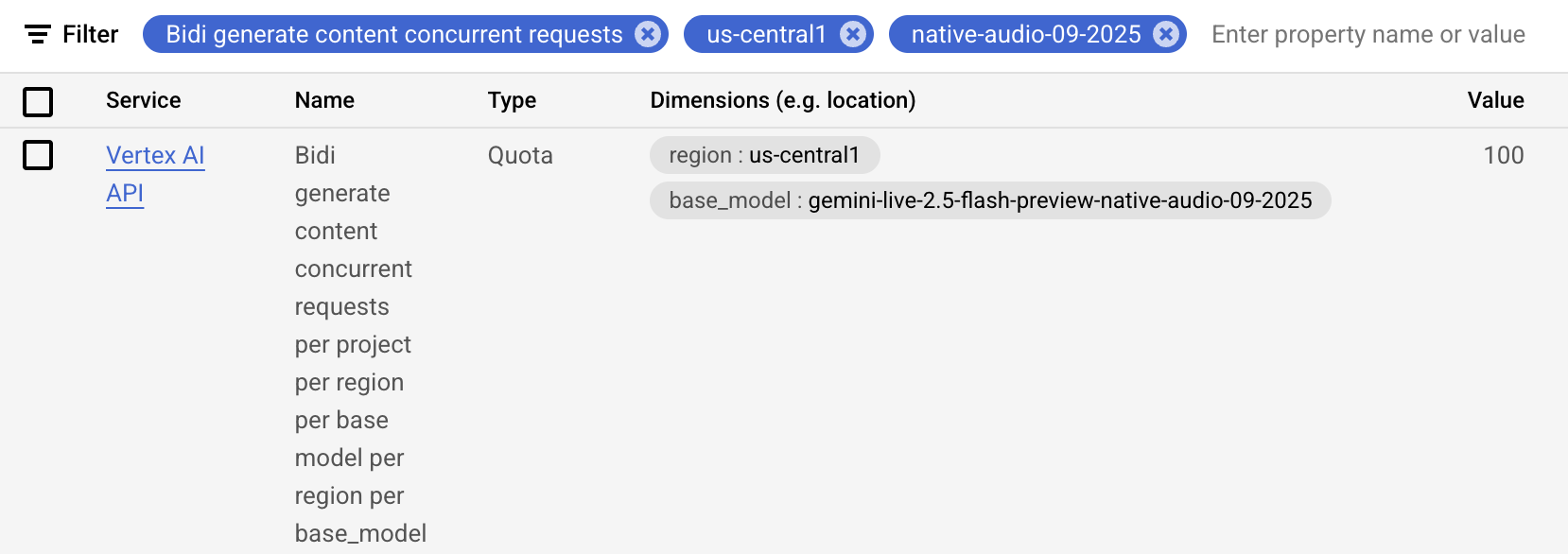Click the Filter funnel icon

pos(36,34)
